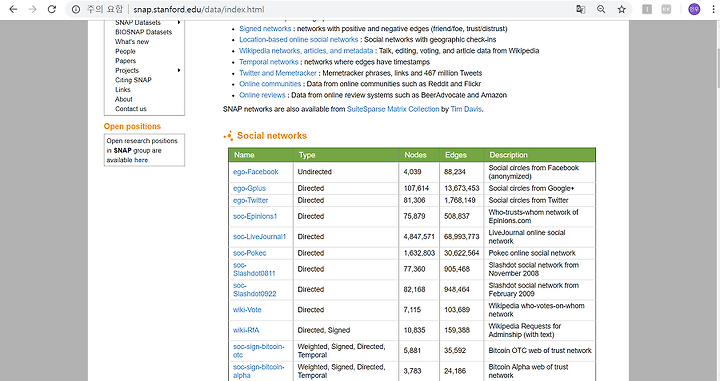Expand the SNAP Datasets submenu arrow
Screen dimensions: 720x381
point(179,22)
